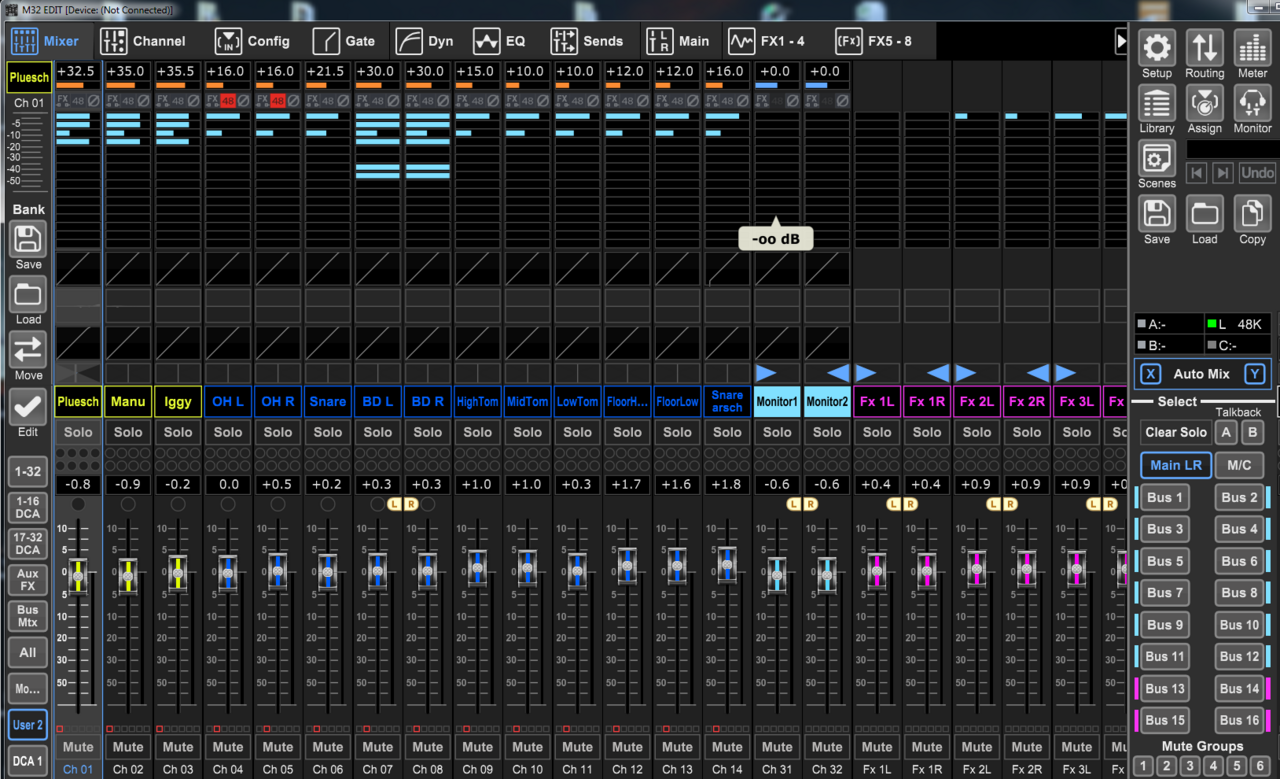1280x779 pixels.
Task: Invert phase on the BD L channel
Action: coord(393,100)
